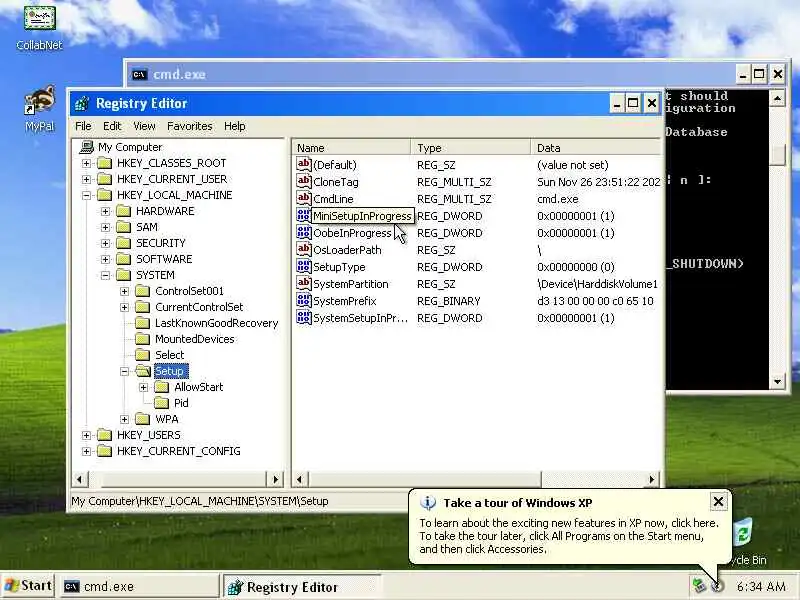
Task: Click the OsLoaderPath value icon
Action: pyautogui.click(x=304, y=249)
